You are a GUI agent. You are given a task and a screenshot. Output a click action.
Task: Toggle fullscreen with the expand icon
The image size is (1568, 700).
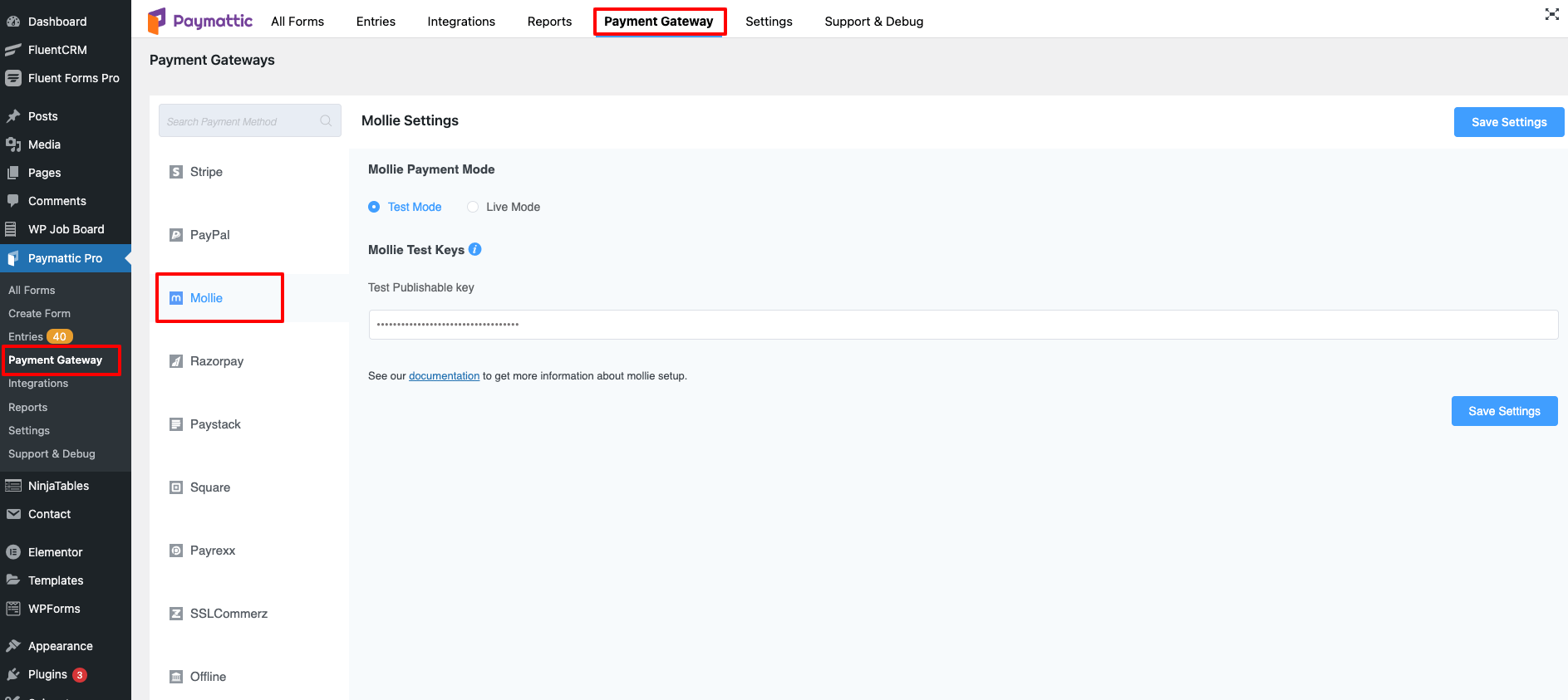1551,14
